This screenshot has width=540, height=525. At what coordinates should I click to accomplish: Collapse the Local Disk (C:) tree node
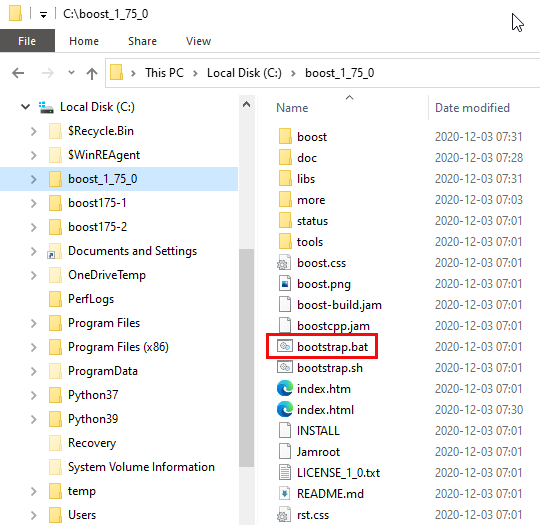[x=25, y=107]
